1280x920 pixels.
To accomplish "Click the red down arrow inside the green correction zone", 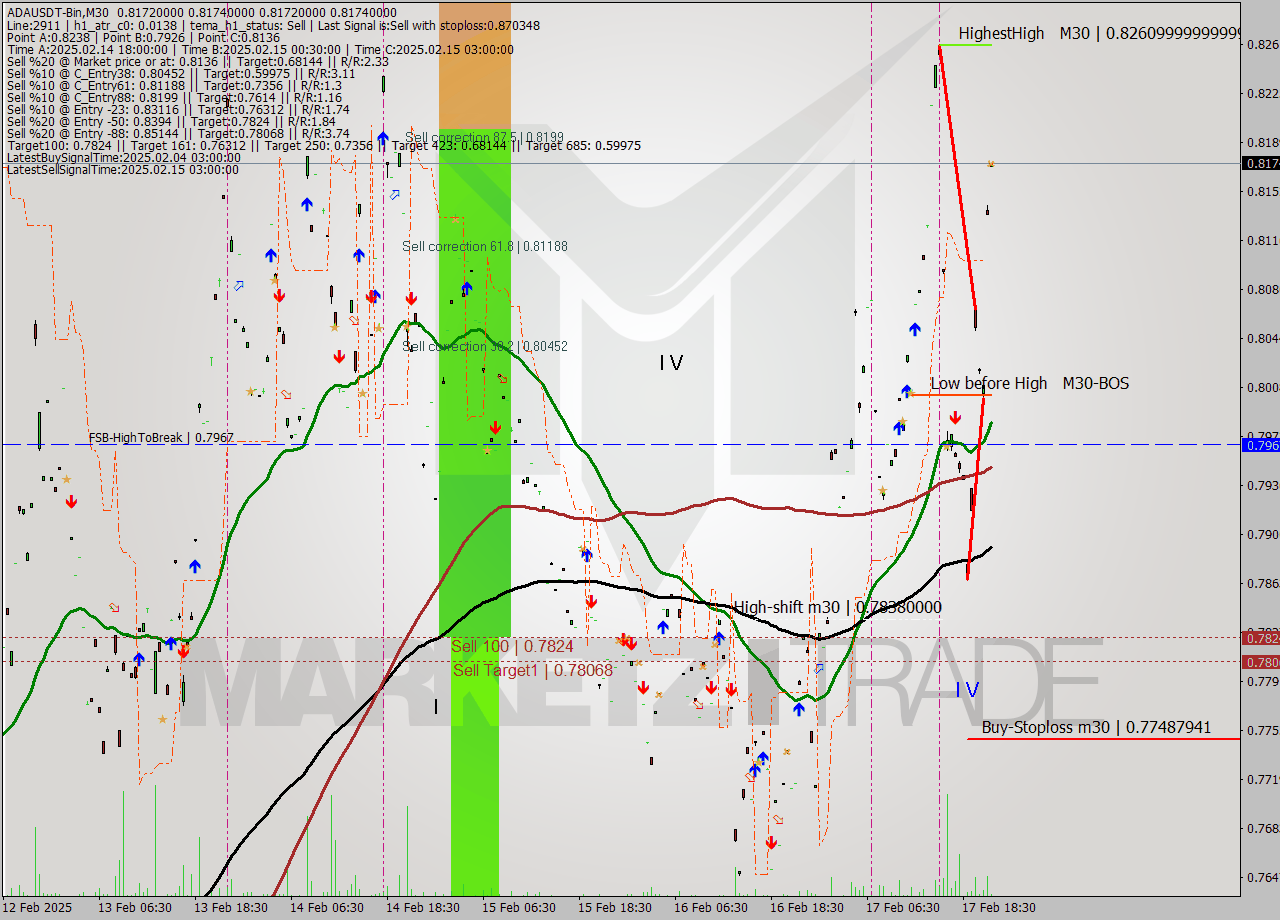I will point(496,427).
